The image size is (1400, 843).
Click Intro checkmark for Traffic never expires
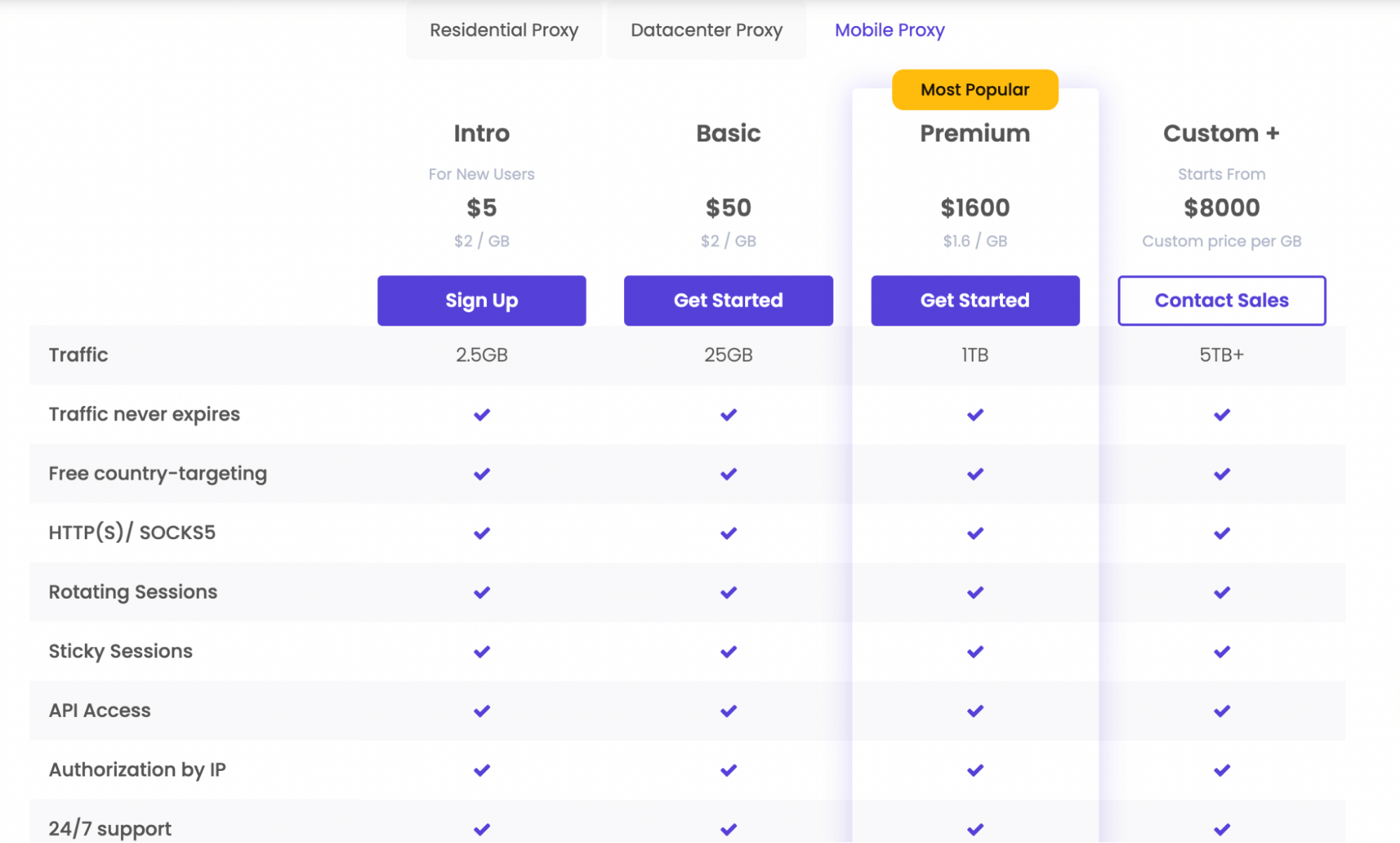[x=481, y=414]
